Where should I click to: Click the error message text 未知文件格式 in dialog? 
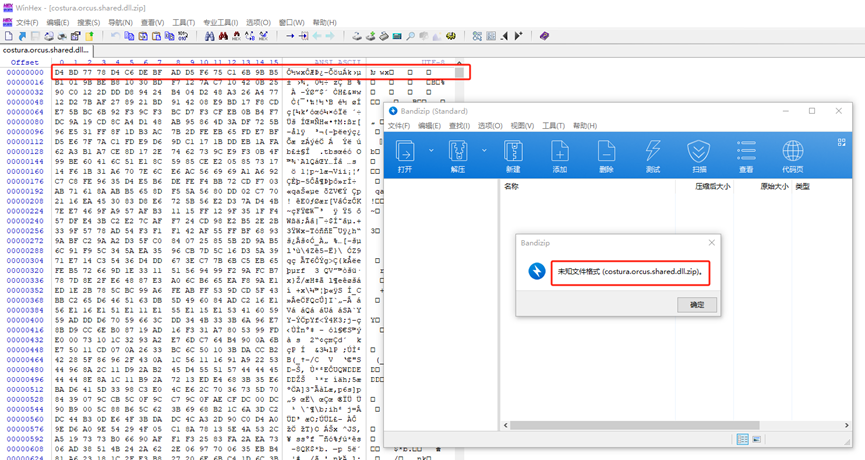pos(630,272)
